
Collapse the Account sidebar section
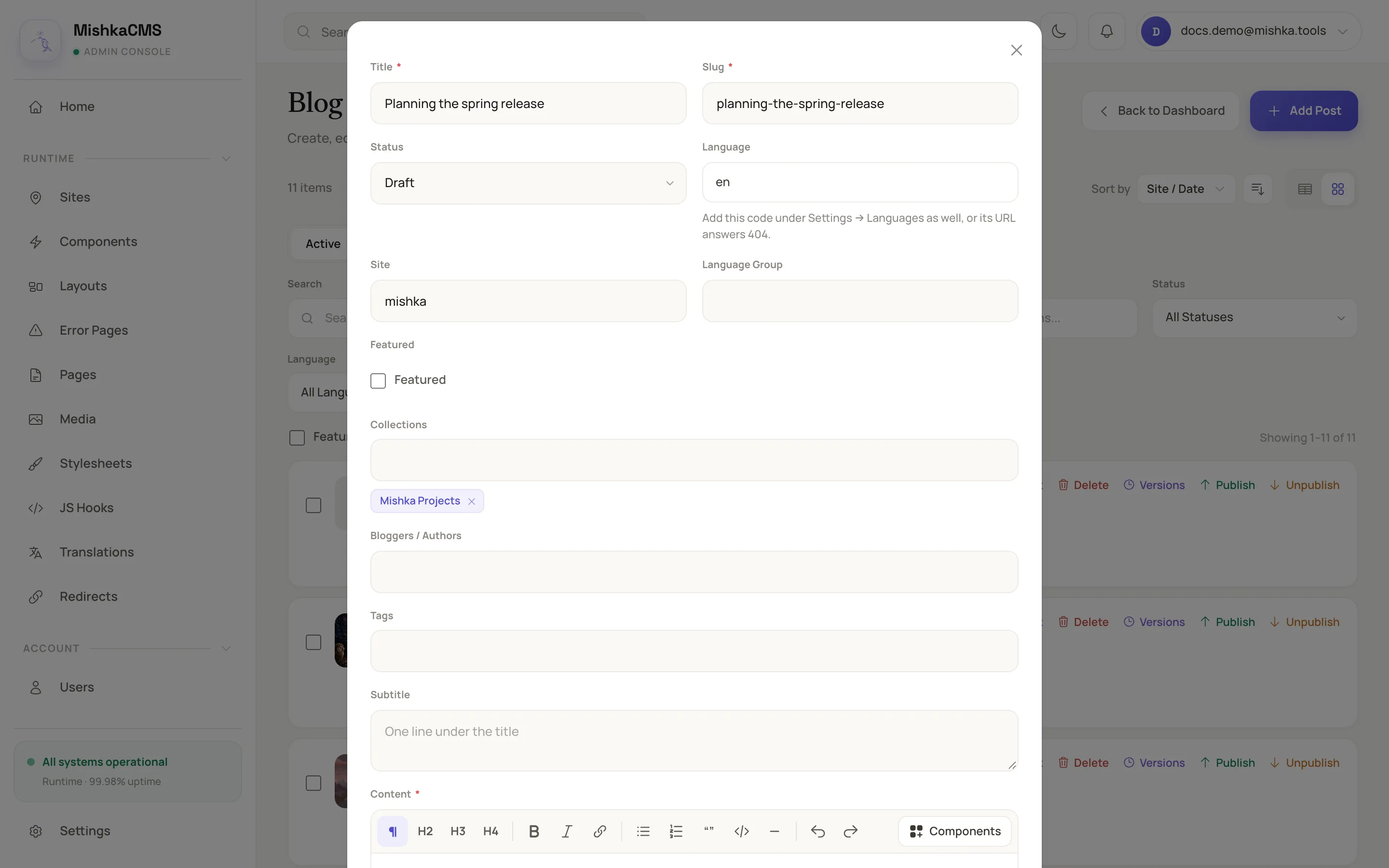pyautogui.click(x=226, y=649)
